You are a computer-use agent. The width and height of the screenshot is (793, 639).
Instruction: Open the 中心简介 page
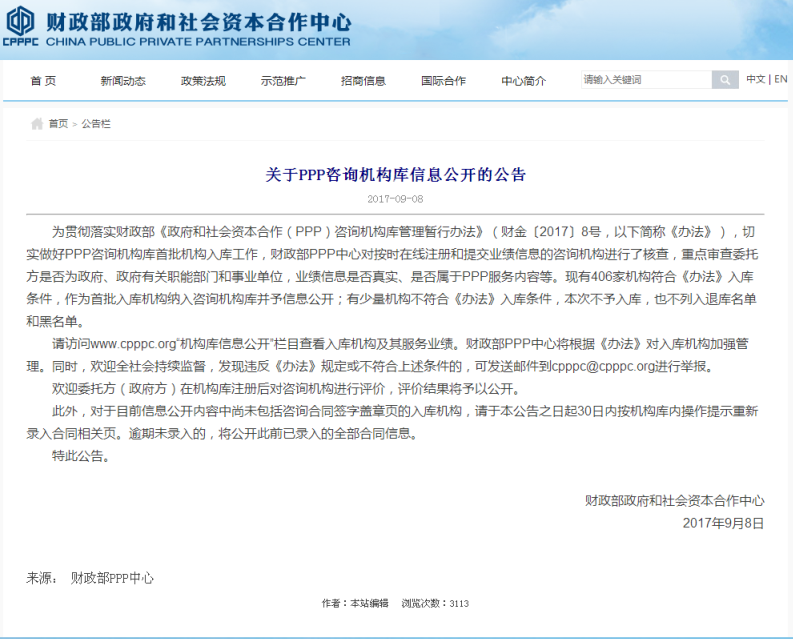pos(523,81)
